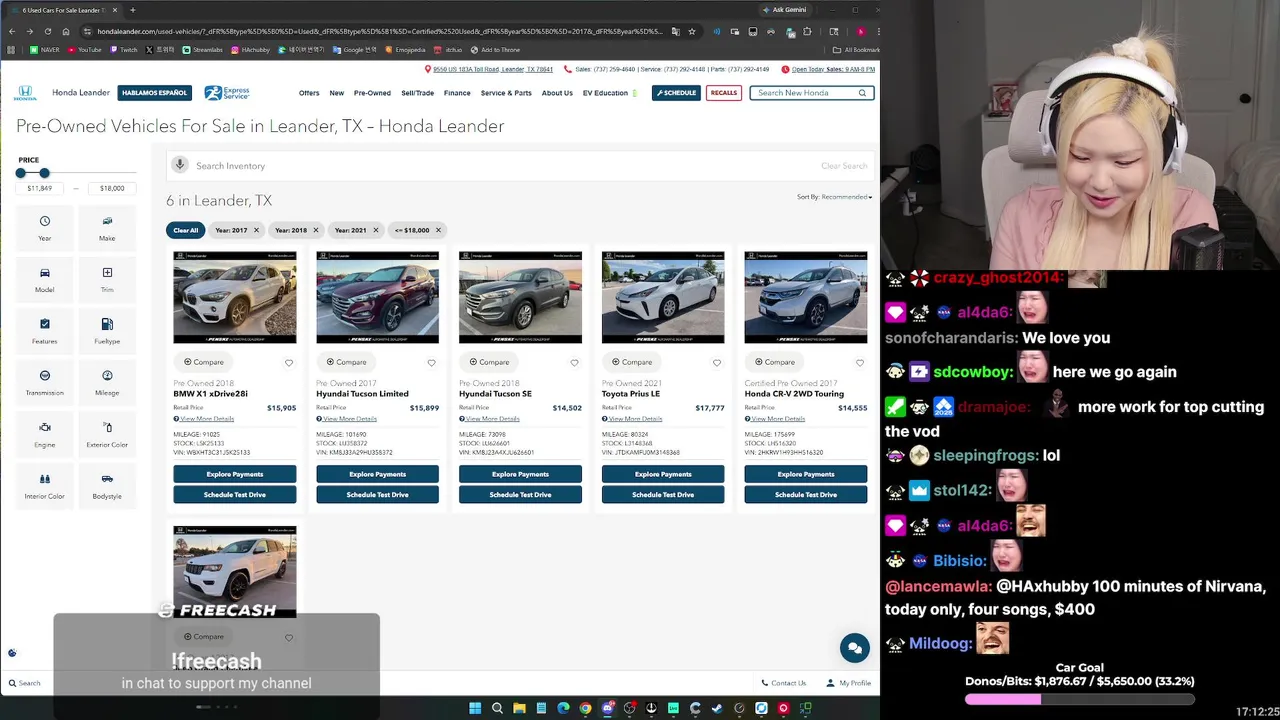The image size is (1280, 720).
Task: Toggle Compare for Hyundai Tucson Limited
Action: pyautogui.click(x=347, y=362)
